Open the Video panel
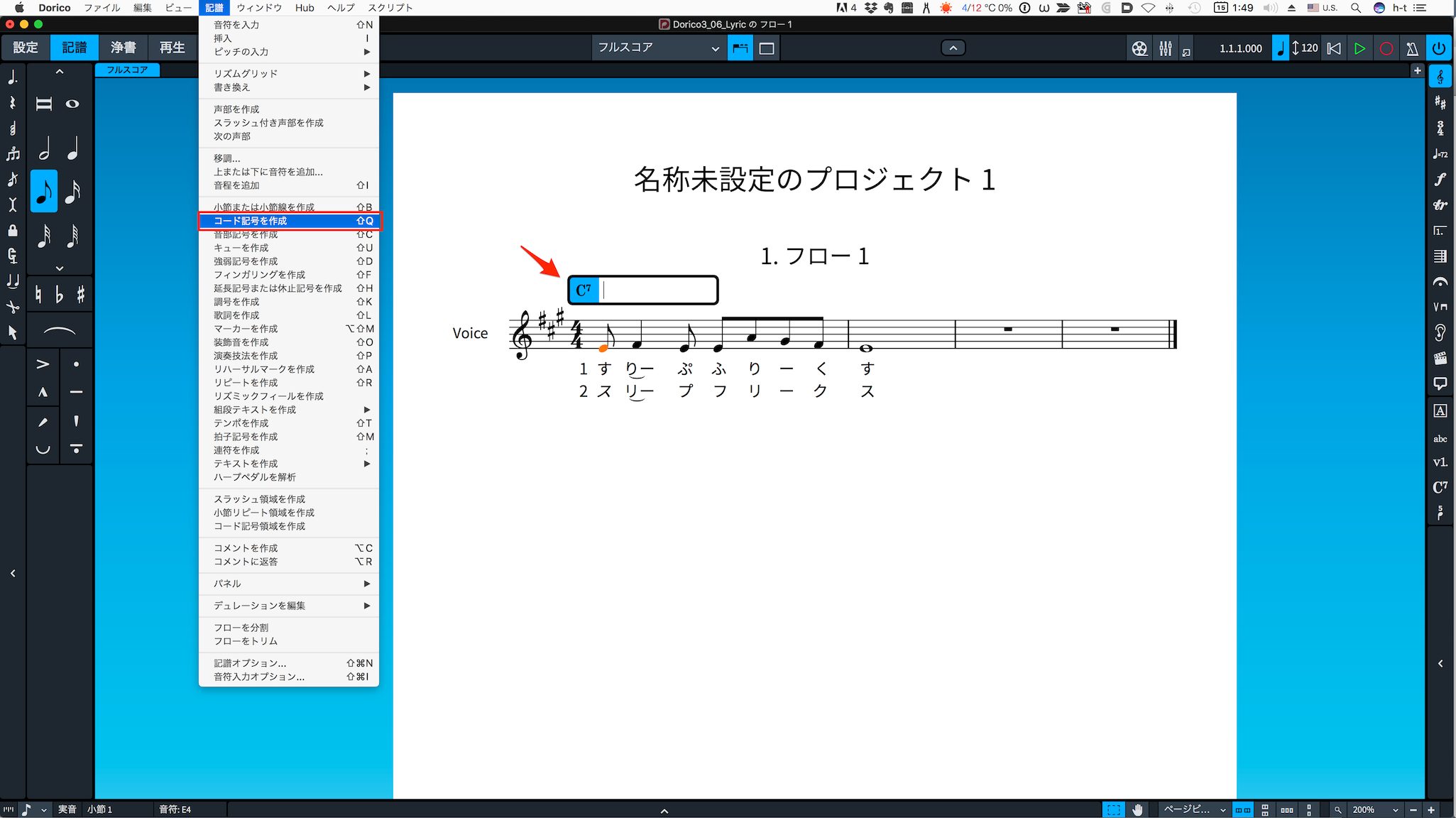Image resolution: width=1456 pixels, height=818 pixels. [1440, 359]
